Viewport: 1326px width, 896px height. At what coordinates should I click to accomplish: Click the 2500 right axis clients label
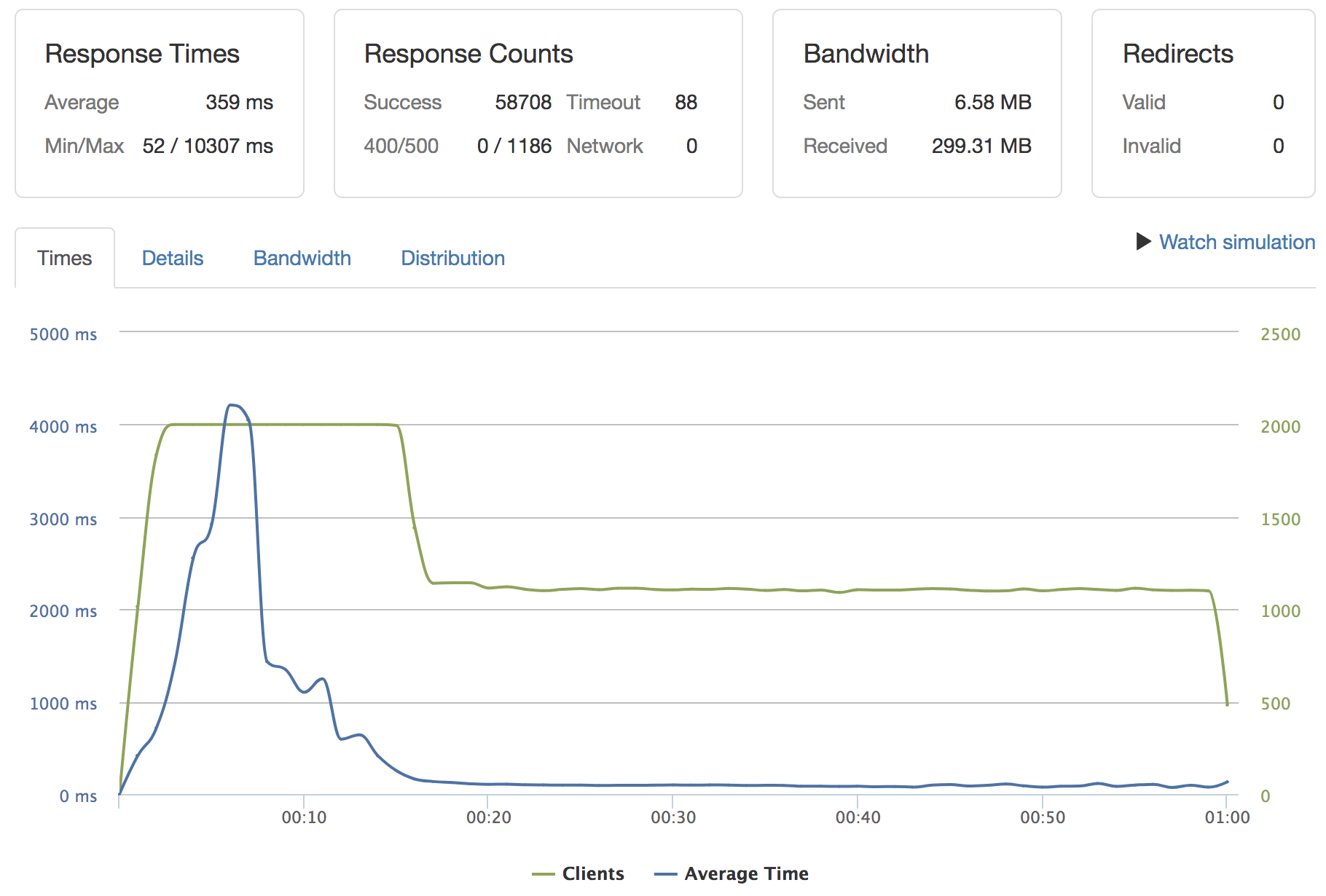coord(1280,334)
